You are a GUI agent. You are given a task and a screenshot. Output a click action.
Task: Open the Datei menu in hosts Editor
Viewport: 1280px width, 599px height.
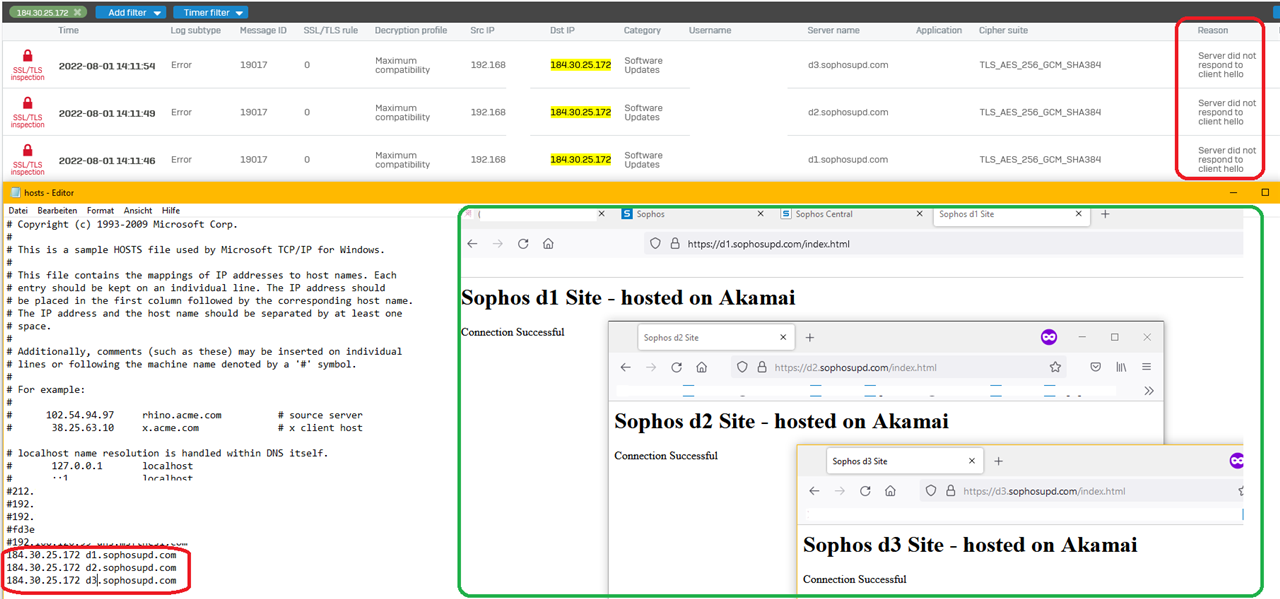[x=18, y=211]
